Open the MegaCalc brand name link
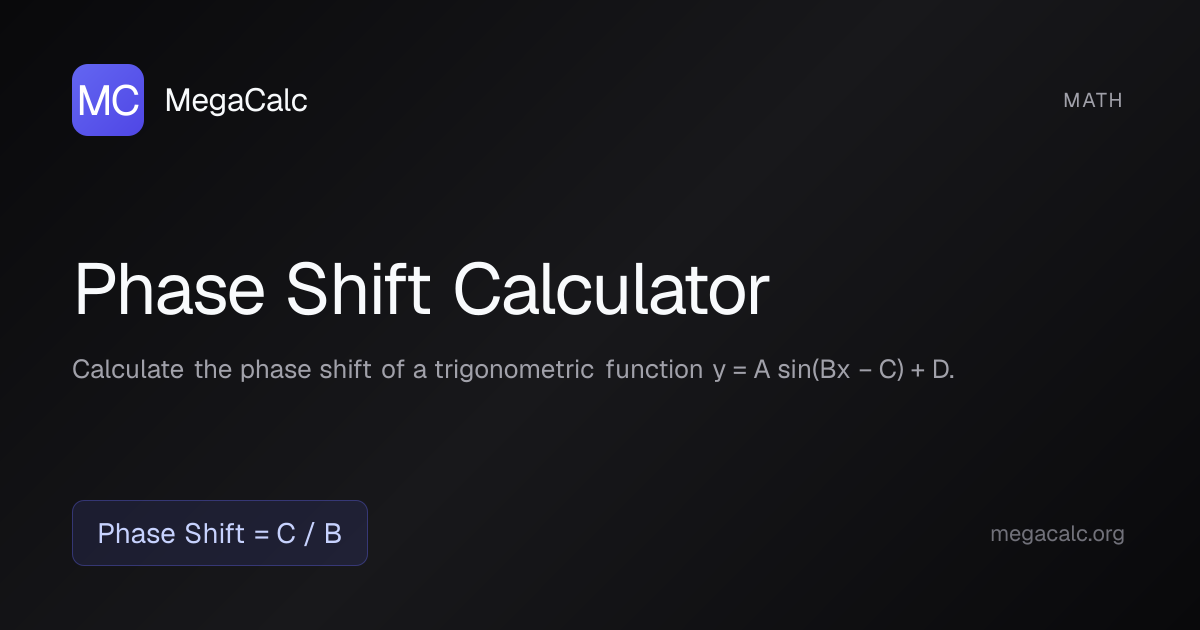The height and width of the screenshot is (630, 1200). pyautogui.click(x=235, y=100)
